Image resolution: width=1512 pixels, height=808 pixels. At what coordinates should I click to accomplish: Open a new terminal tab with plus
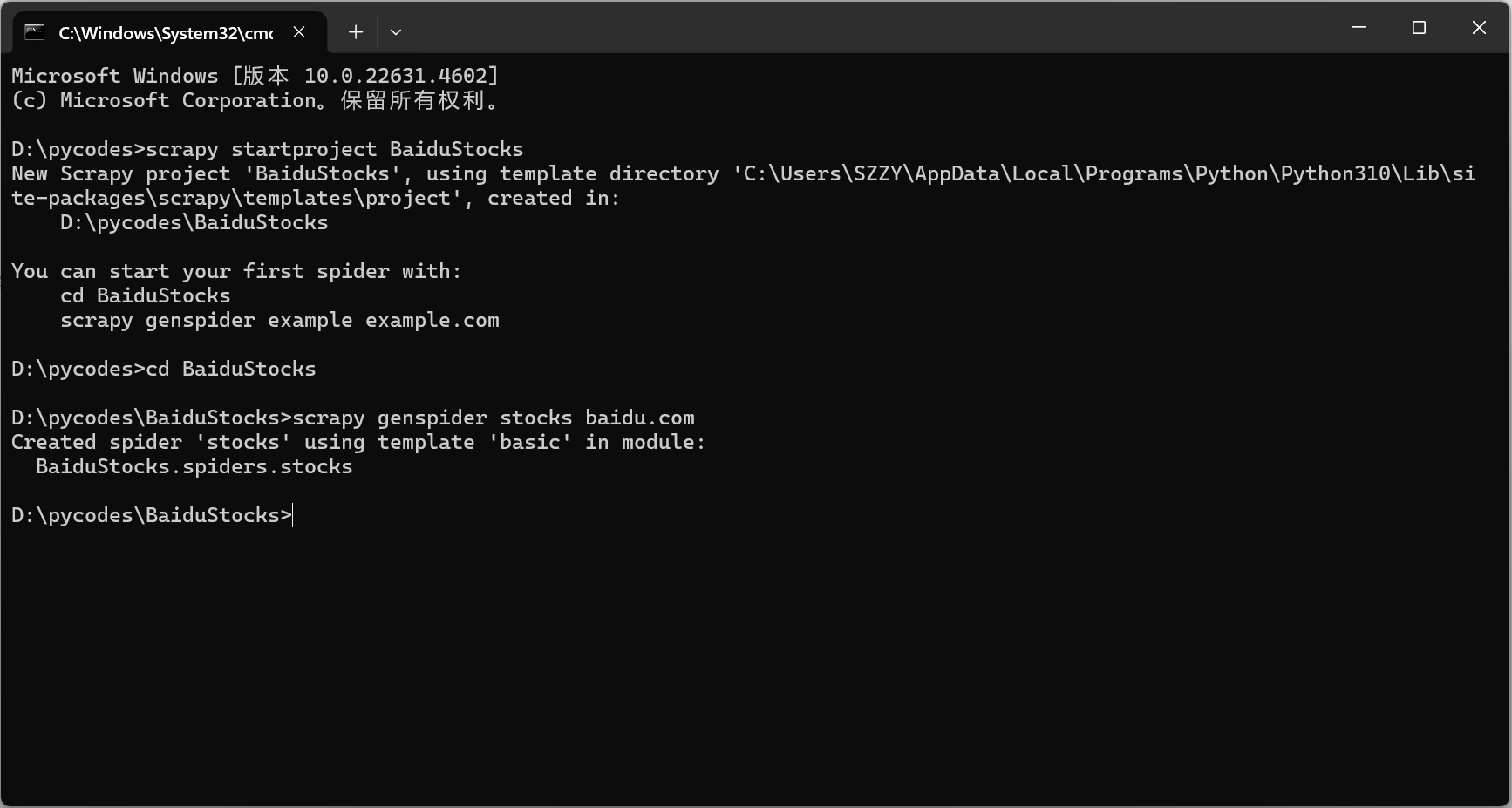pyautogui.click(x=356, y=32)
